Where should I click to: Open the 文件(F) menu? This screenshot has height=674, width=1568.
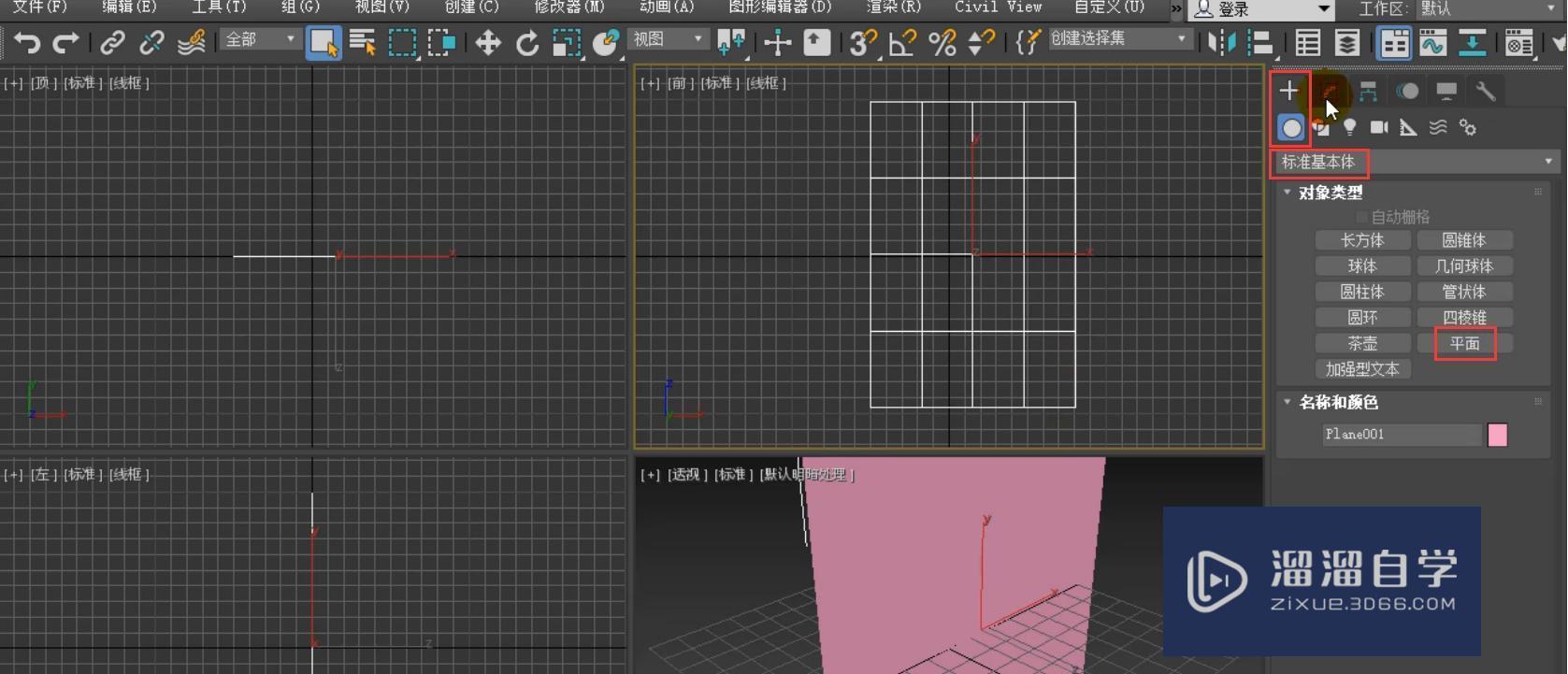(39, 7)
